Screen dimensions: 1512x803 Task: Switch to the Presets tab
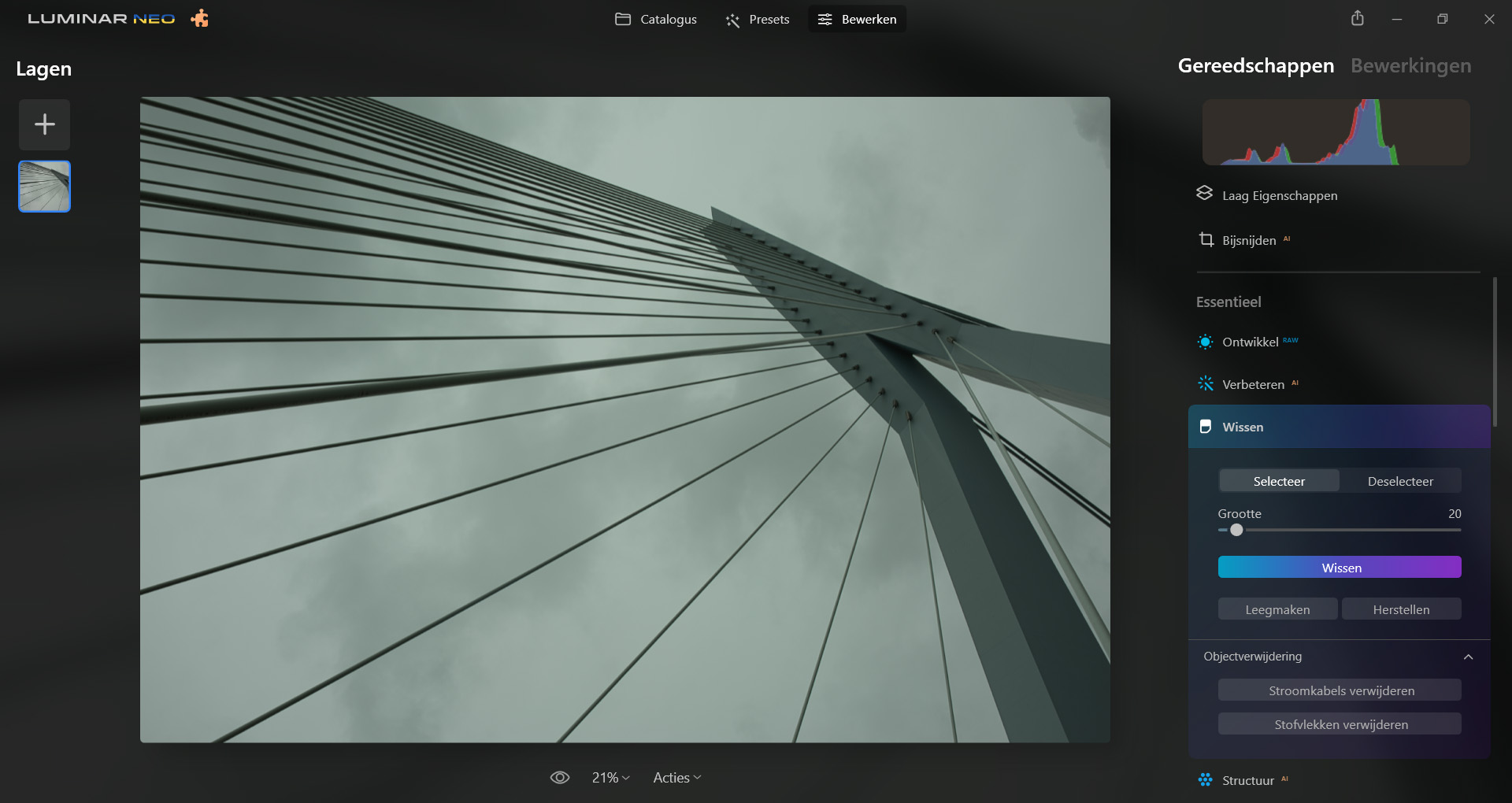[x=758, y=19]
